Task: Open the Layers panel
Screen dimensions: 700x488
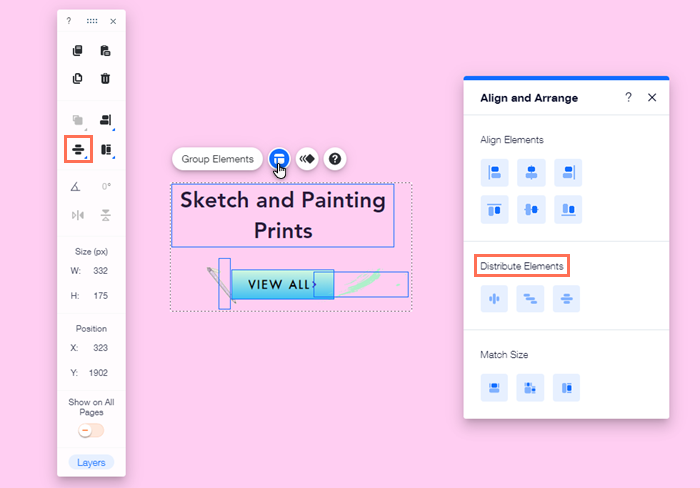Action: [x=91, y=462]
